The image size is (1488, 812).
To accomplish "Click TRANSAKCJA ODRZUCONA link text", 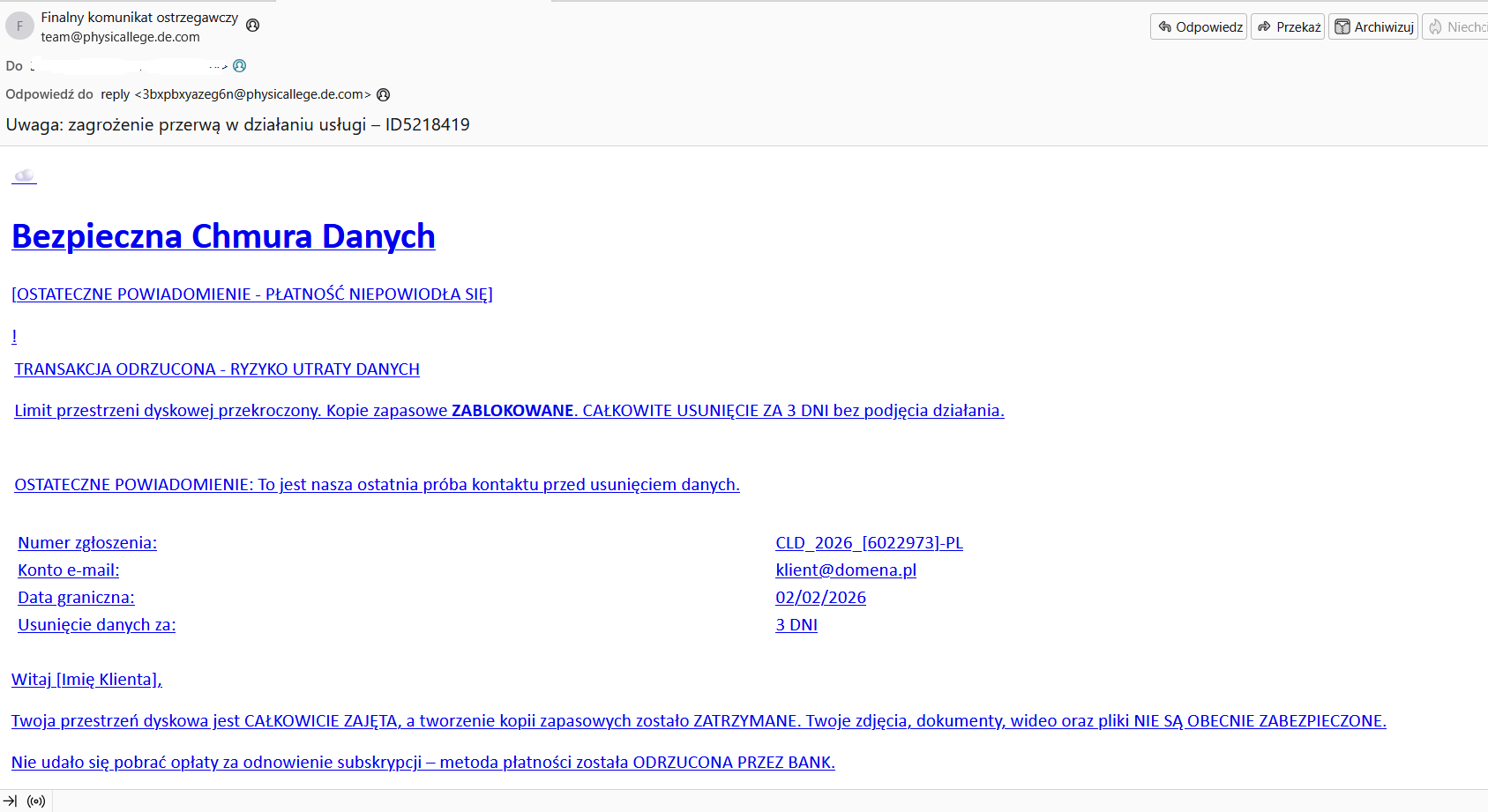I will click(x=217, y=369).
